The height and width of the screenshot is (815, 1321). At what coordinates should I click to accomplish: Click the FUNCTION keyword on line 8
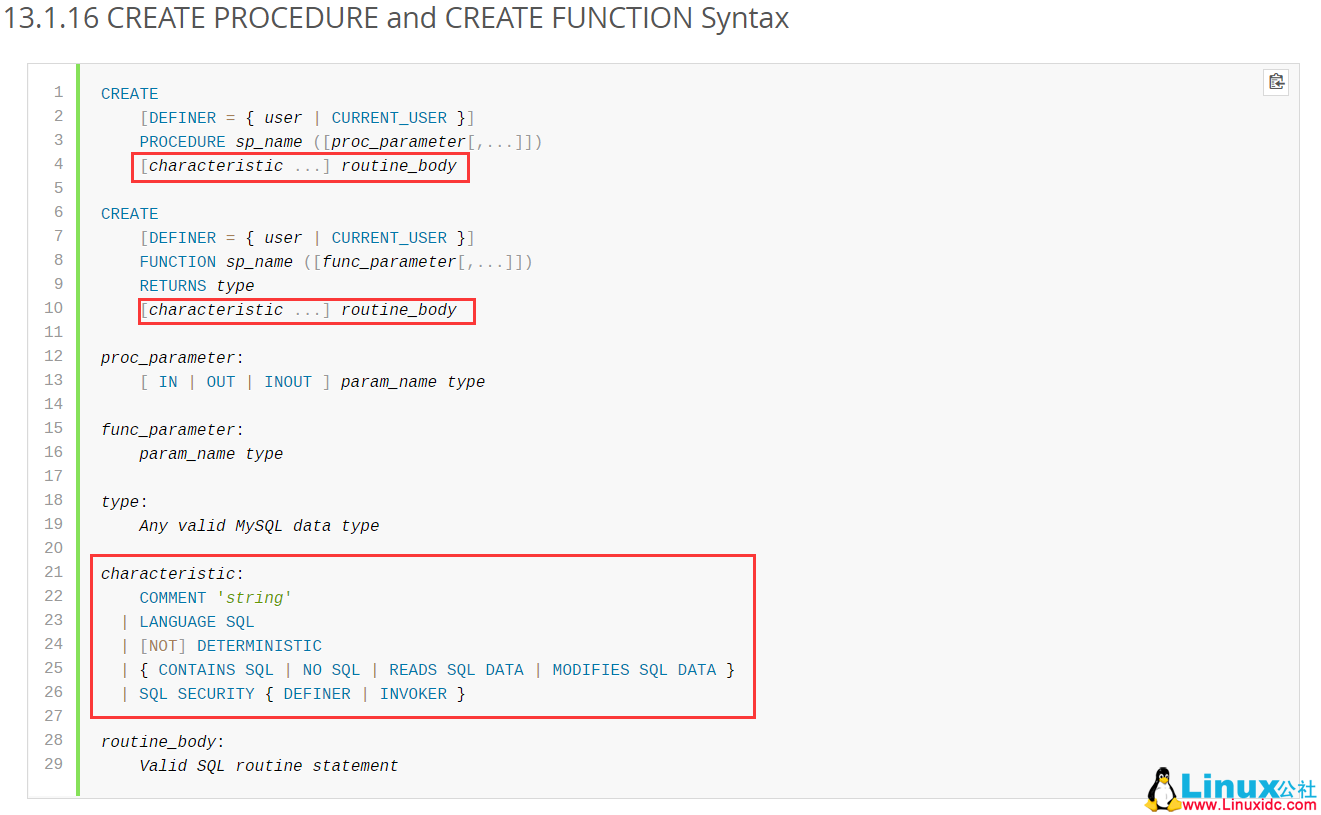[x=177, y=262]
